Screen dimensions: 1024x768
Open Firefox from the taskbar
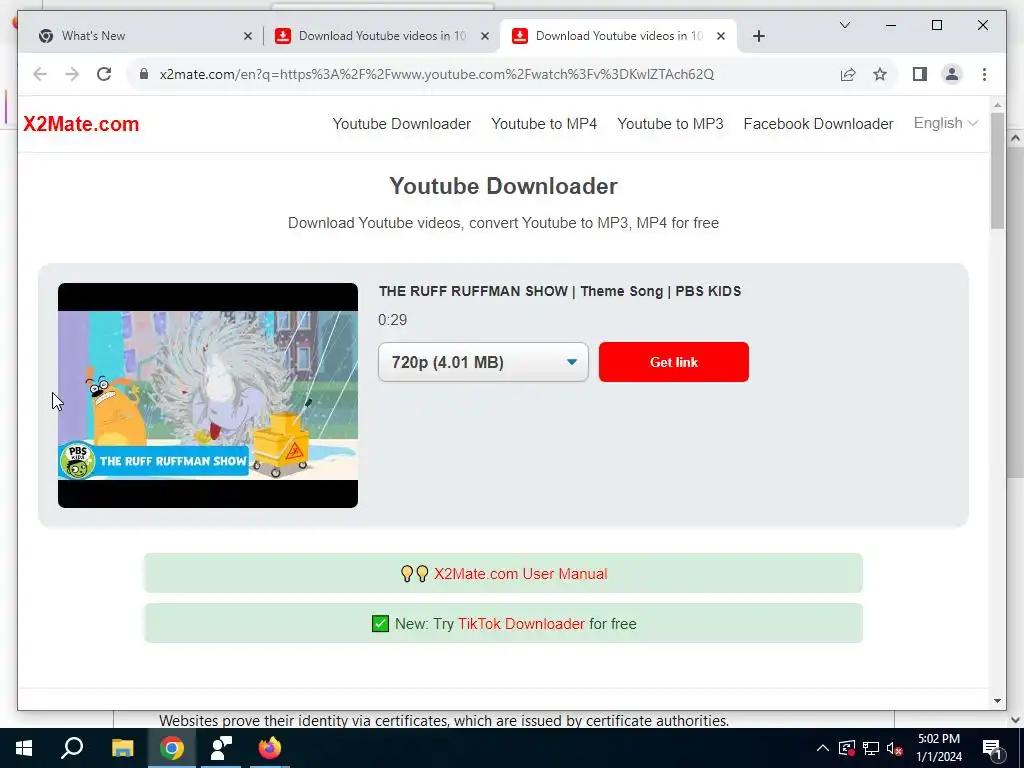point(270,748)
